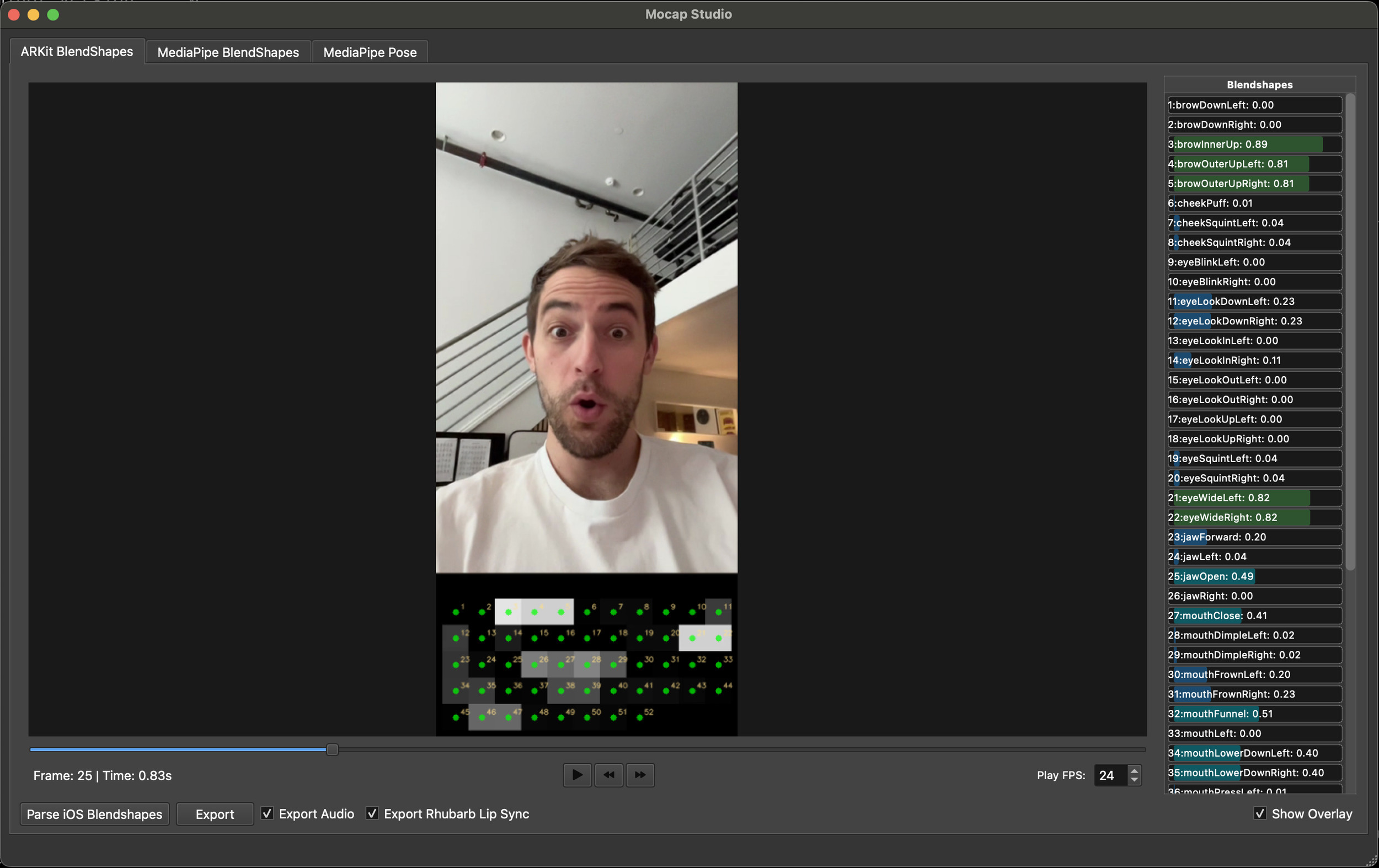Open the MediaPipe Pose tab
Screen dimensions: 1379x868
coord(370,51)
